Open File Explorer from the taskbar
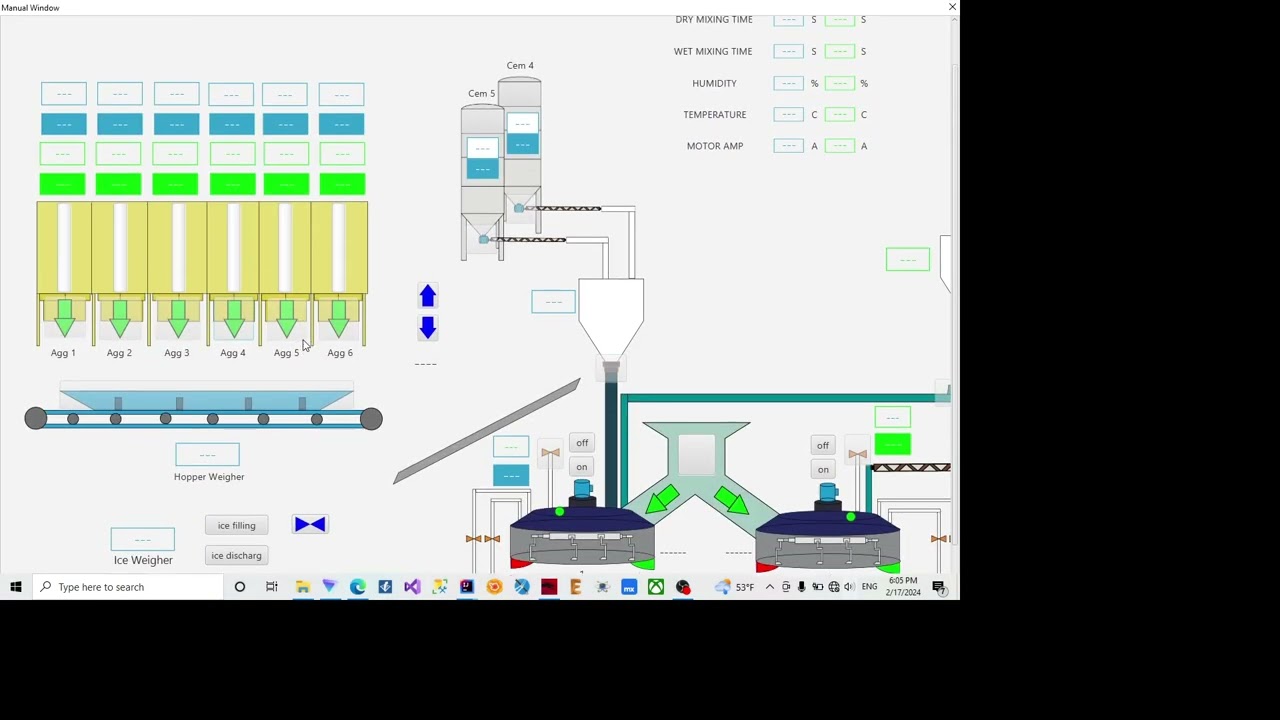 tap(302, 587)
